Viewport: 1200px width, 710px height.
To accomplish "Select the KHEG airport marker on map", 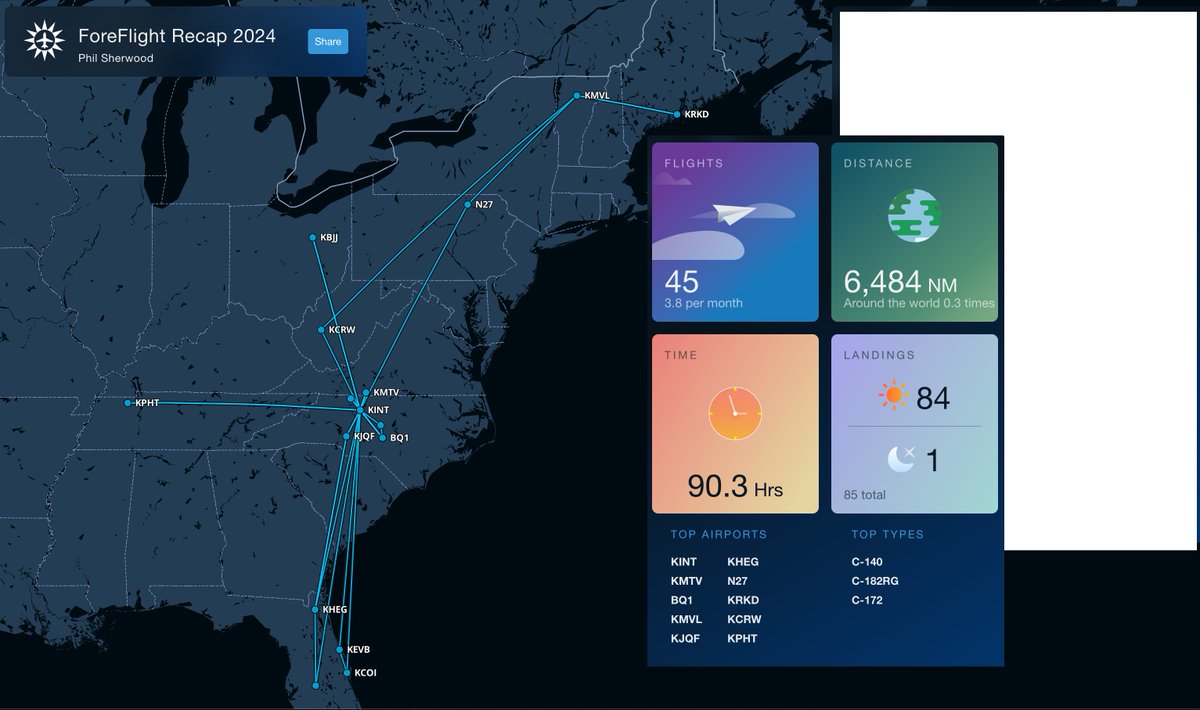I will (x=315, y=610).
